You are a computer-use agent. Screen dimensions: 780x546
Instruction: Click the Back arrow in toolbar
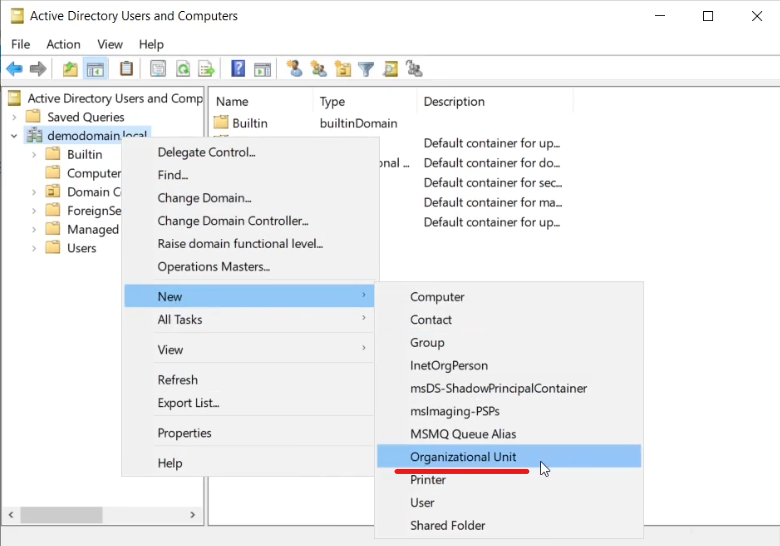(x=14, y=69)
